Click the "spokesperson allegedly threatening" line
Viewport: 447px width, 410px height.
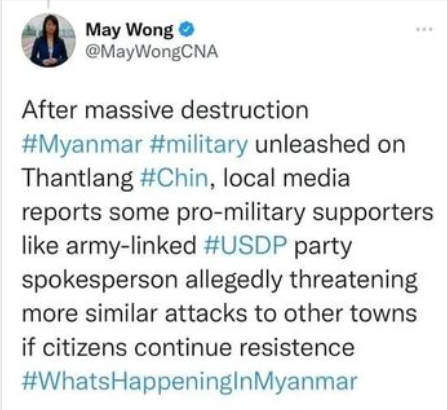(220, 281)
